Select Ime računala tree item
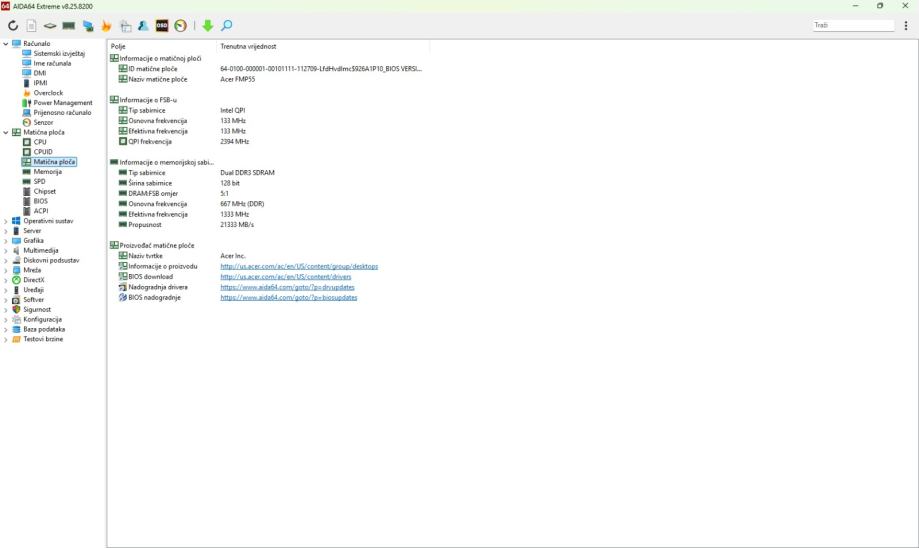 (52, 63)
